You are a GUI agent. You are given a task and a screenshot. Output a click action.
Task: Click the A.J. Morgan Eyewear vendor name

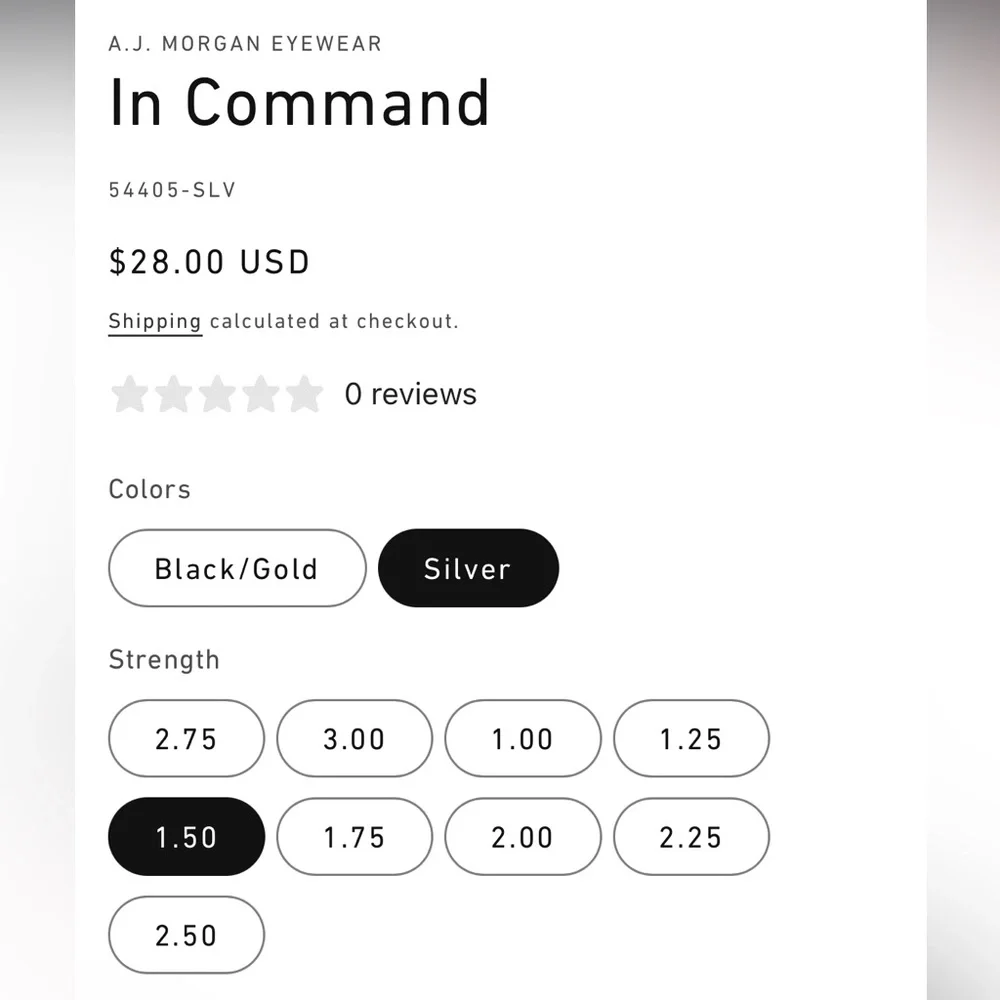[x=245, y=43]
